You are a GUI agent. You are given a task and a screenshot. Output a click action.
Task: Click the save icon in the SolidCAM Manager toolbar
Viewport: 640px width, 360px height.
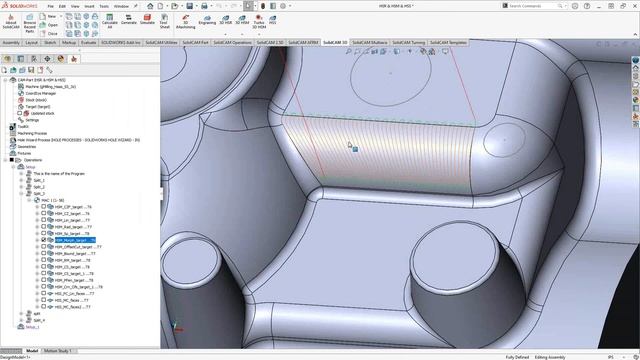31,70
